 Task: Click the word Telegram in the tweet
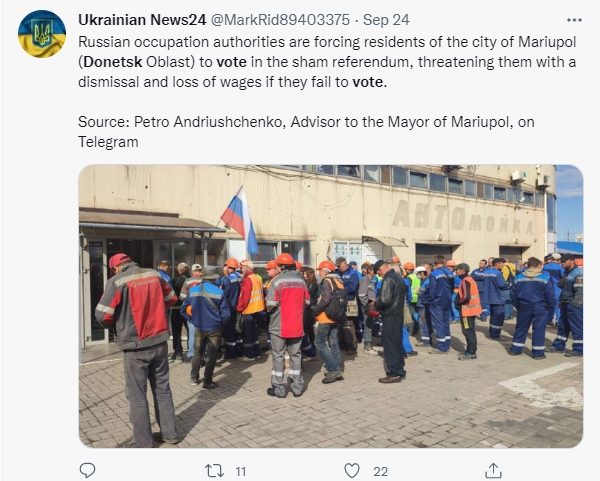click(108, 142)
